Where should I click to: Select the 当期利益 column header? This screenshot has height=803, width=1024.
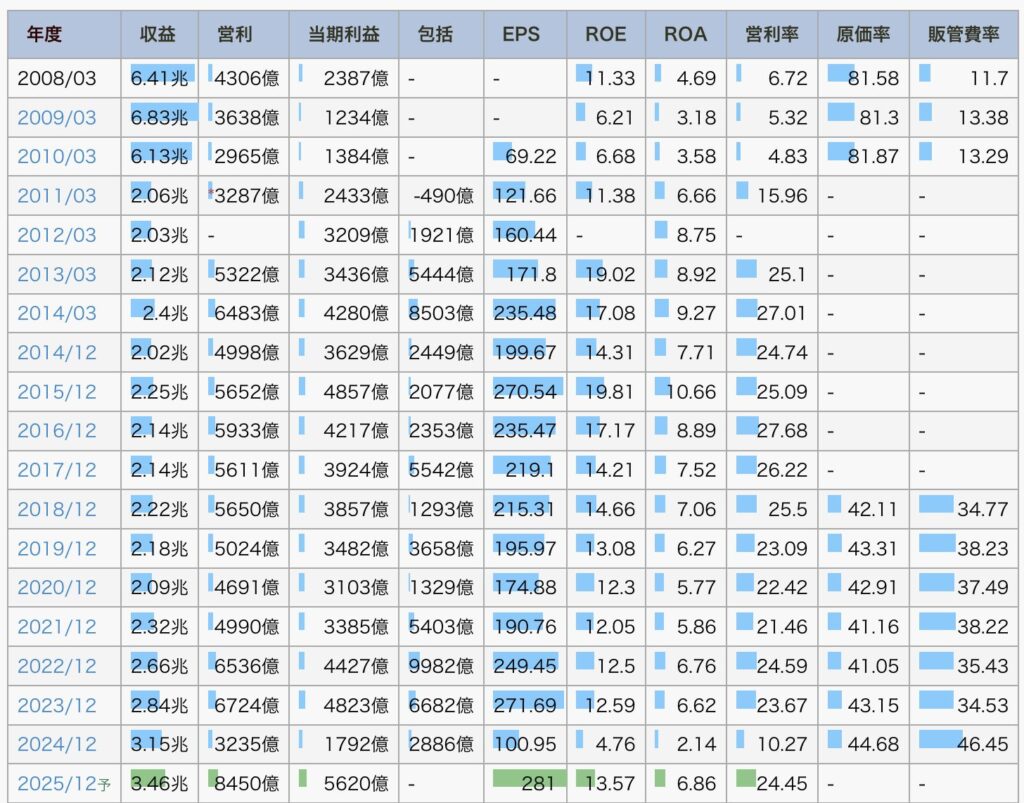pyautogui.click(x=342, y=34)
